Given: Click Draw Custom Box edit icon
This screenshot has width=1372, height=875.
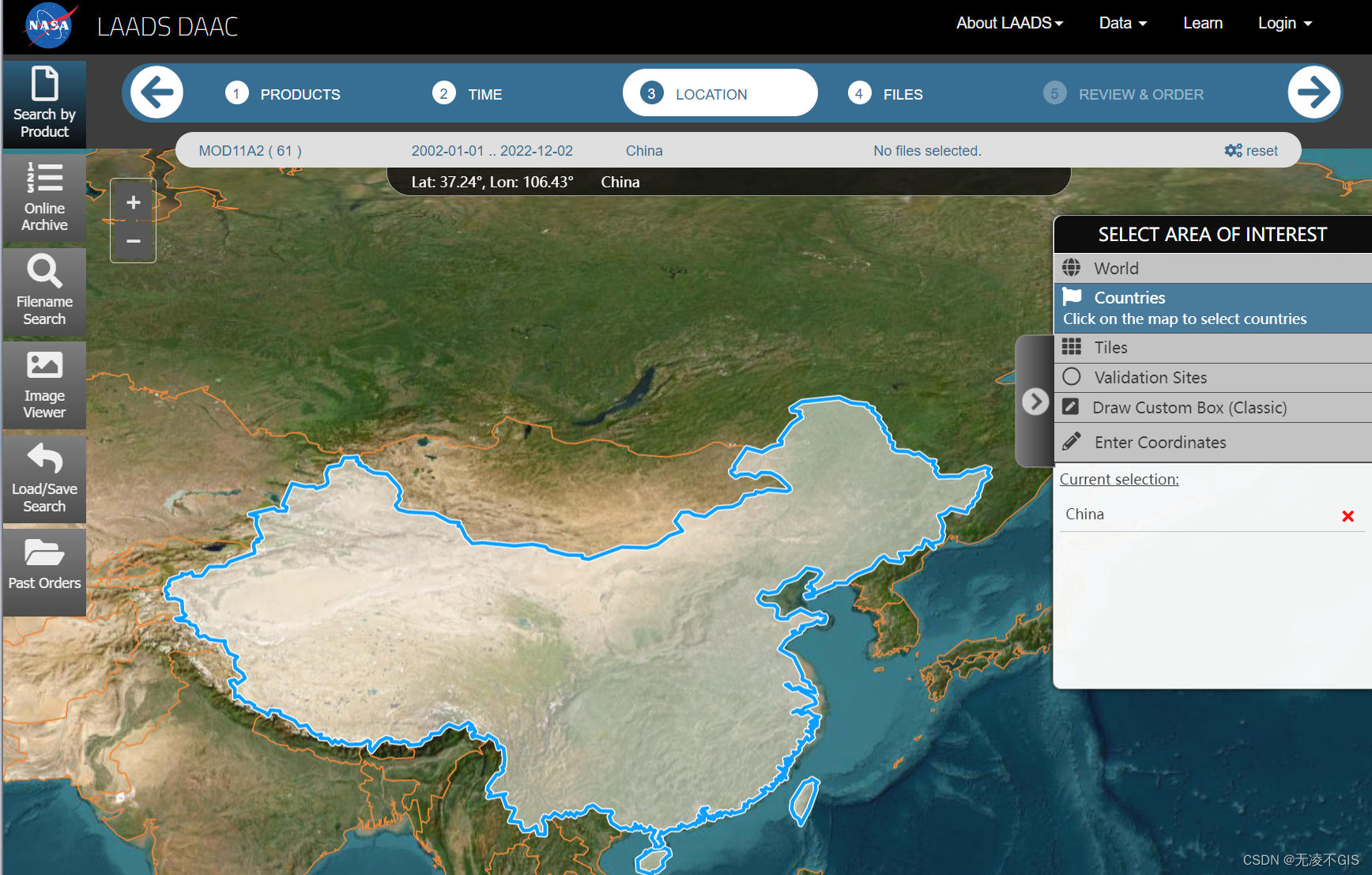Looking at the screenshot, I should (x=1071, y=407).
